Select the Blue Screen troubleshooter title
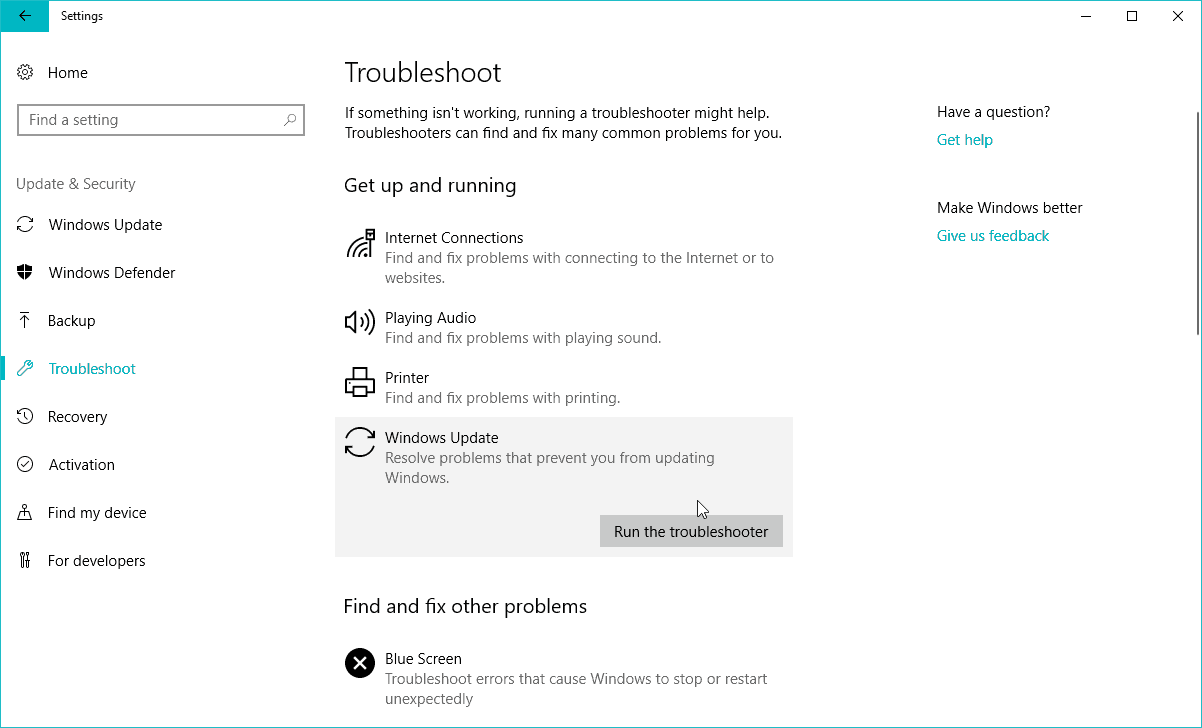Viewport: 1202px width, 728px height. pyautogui.click(x=423, y=659)
